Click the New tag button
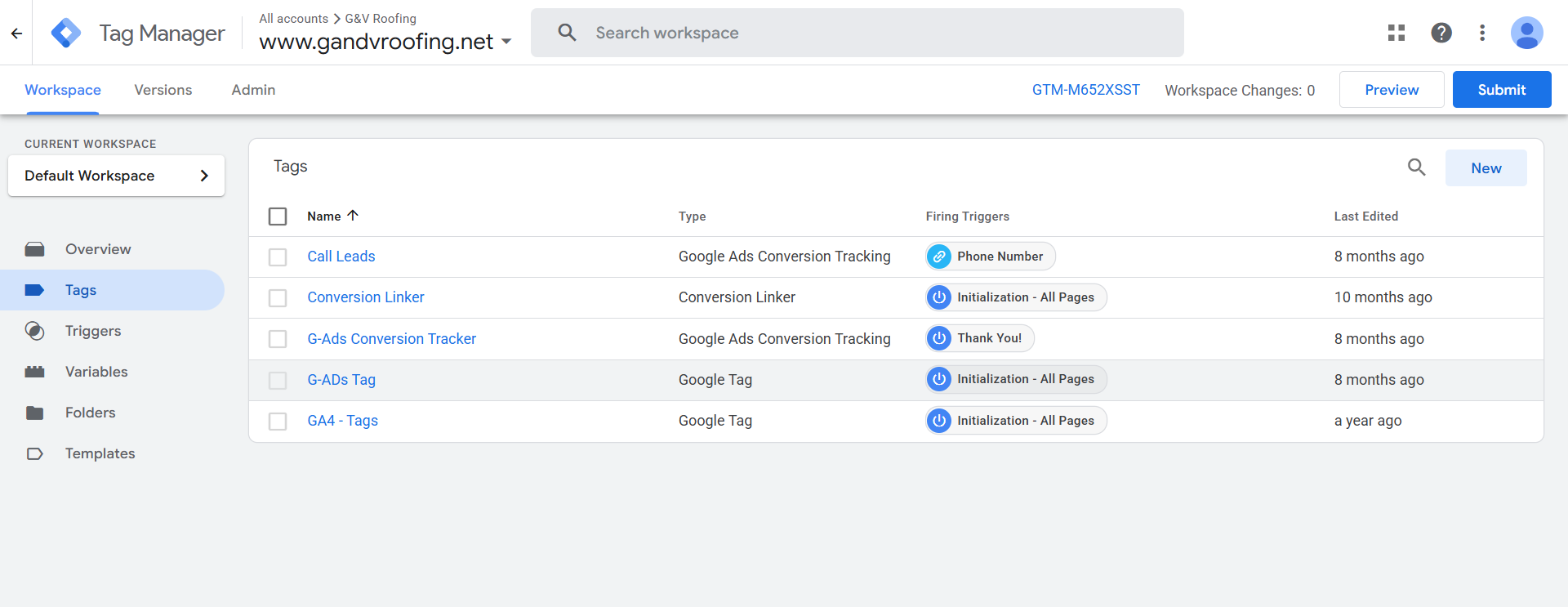Screen dimensions: 1568x607 [1486, 167]
